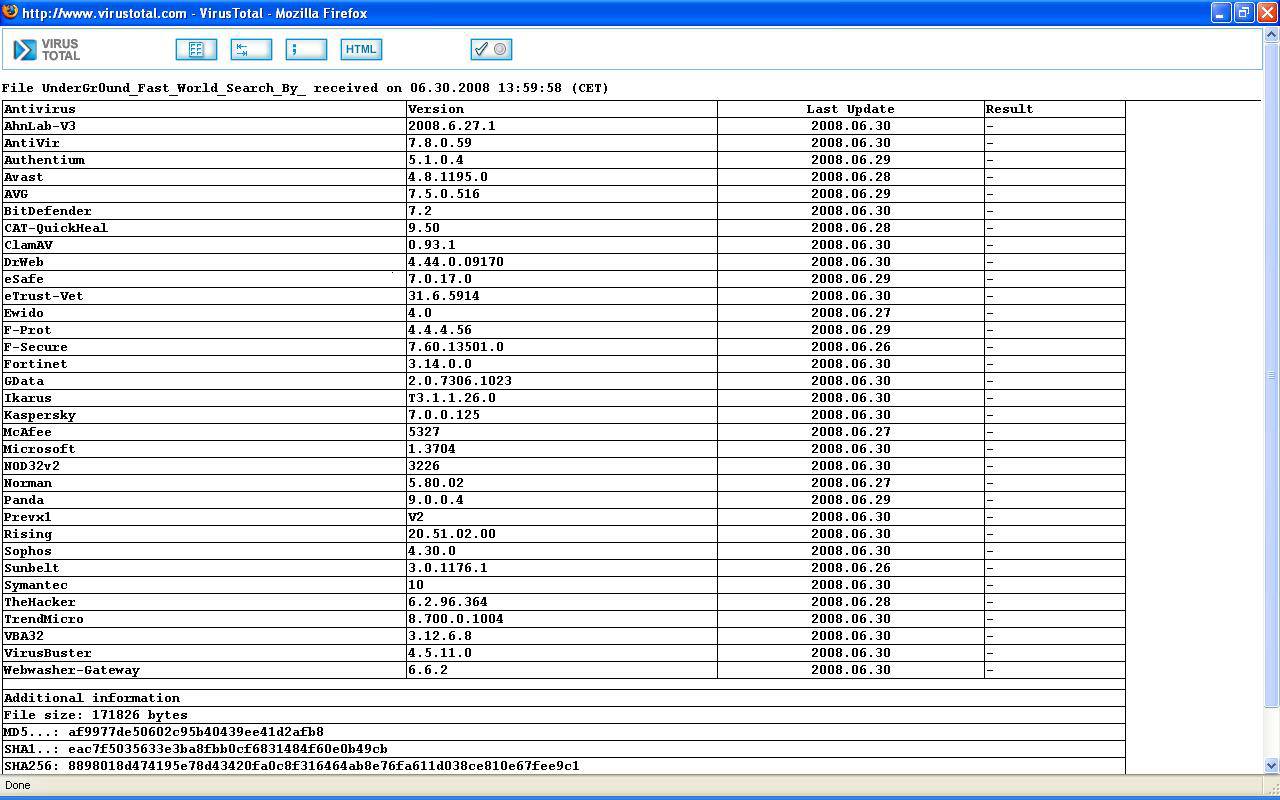Select the AntiVir antivirus name
Image resolution: width=1280 pixels, height=800 pixels.
32,143
